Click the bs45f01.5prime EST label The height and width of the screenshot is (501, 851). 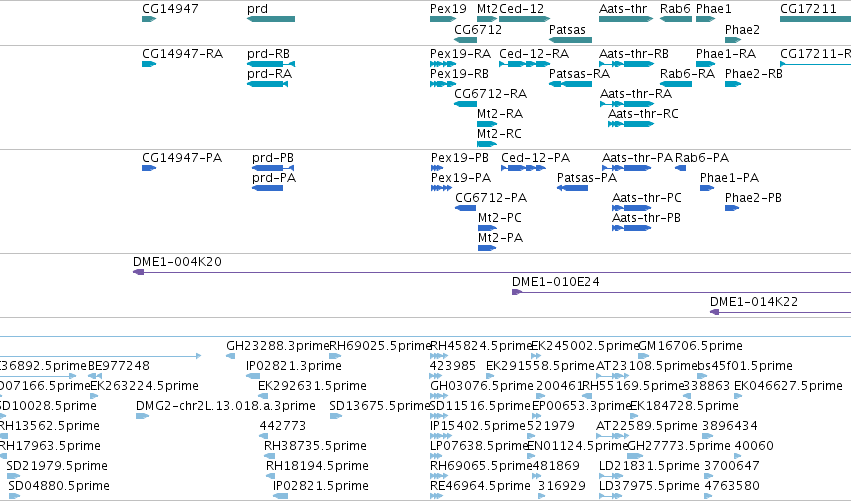click(x=744, y=366)
